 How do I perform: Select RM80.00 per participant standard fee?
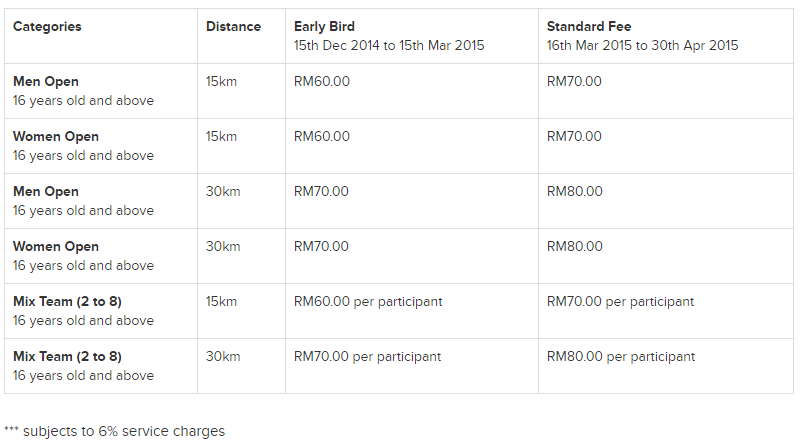(x=621, y=357)
